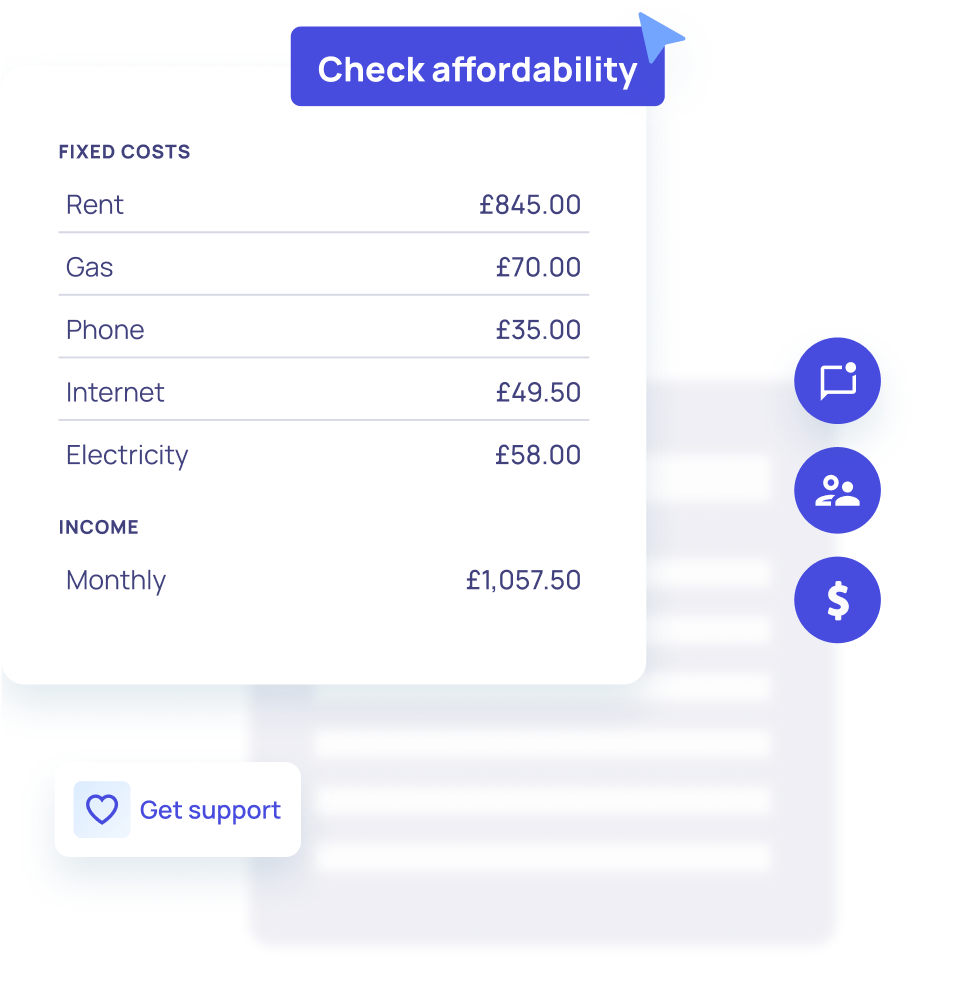
Task: Click the £49.50 internet amount
Action: [x=538, y=392]
